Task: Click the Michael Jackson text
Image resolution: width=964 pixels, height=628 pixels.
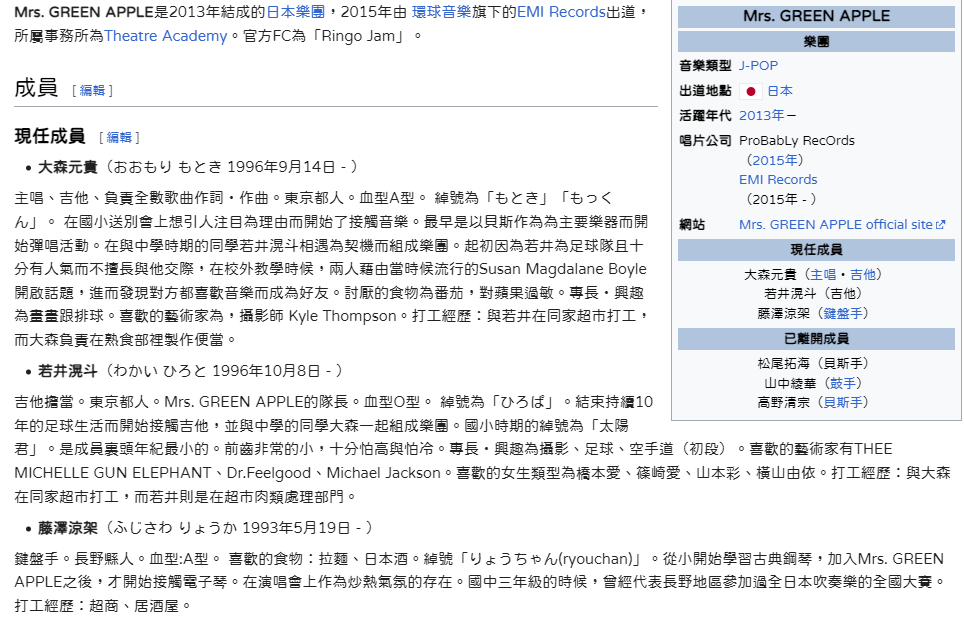Action: pyautogui.click(x=384, y=473)
